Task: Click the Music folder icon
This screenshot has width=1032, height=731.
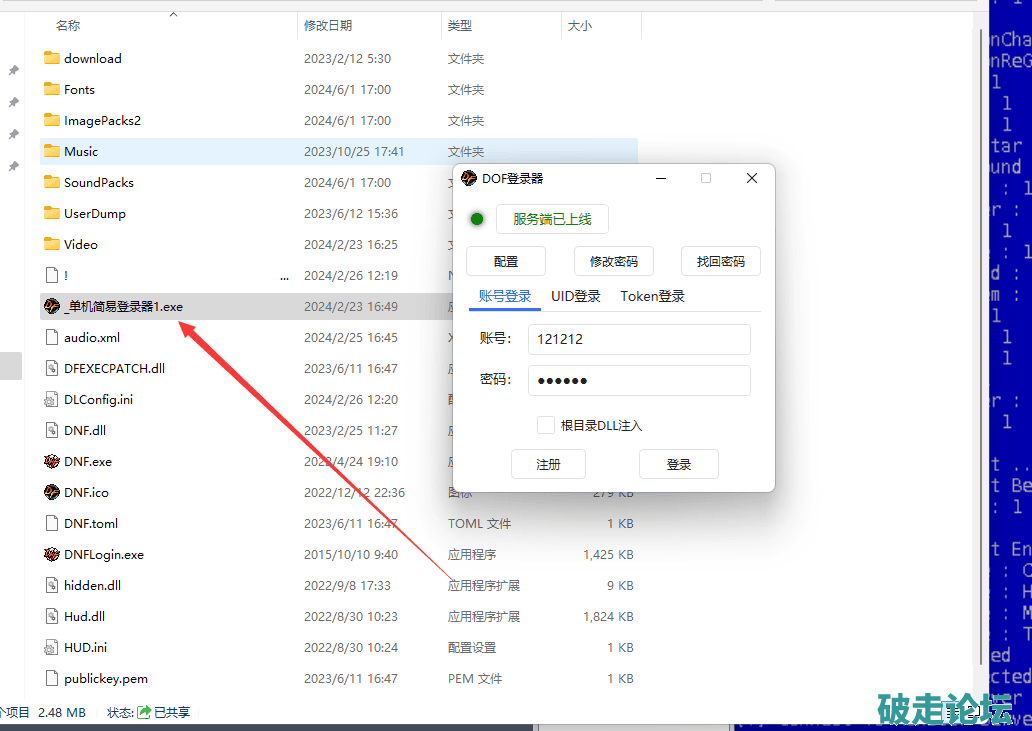Action: (x=52, y=151)
